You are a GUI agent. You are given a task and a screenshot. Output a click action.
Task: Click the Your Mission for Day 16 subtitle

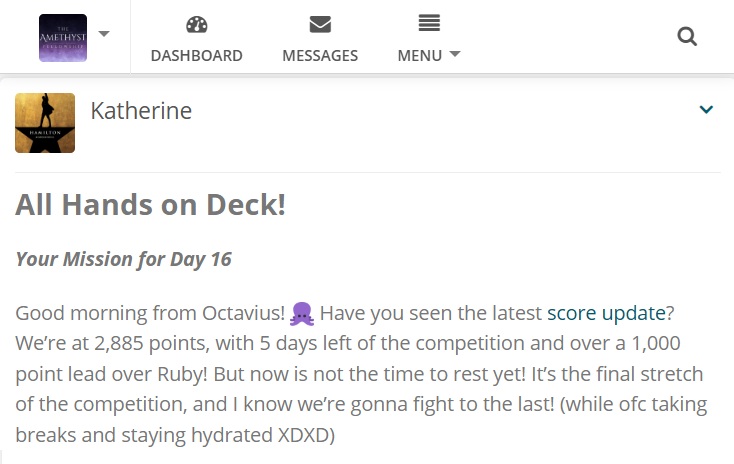(124, 259)
